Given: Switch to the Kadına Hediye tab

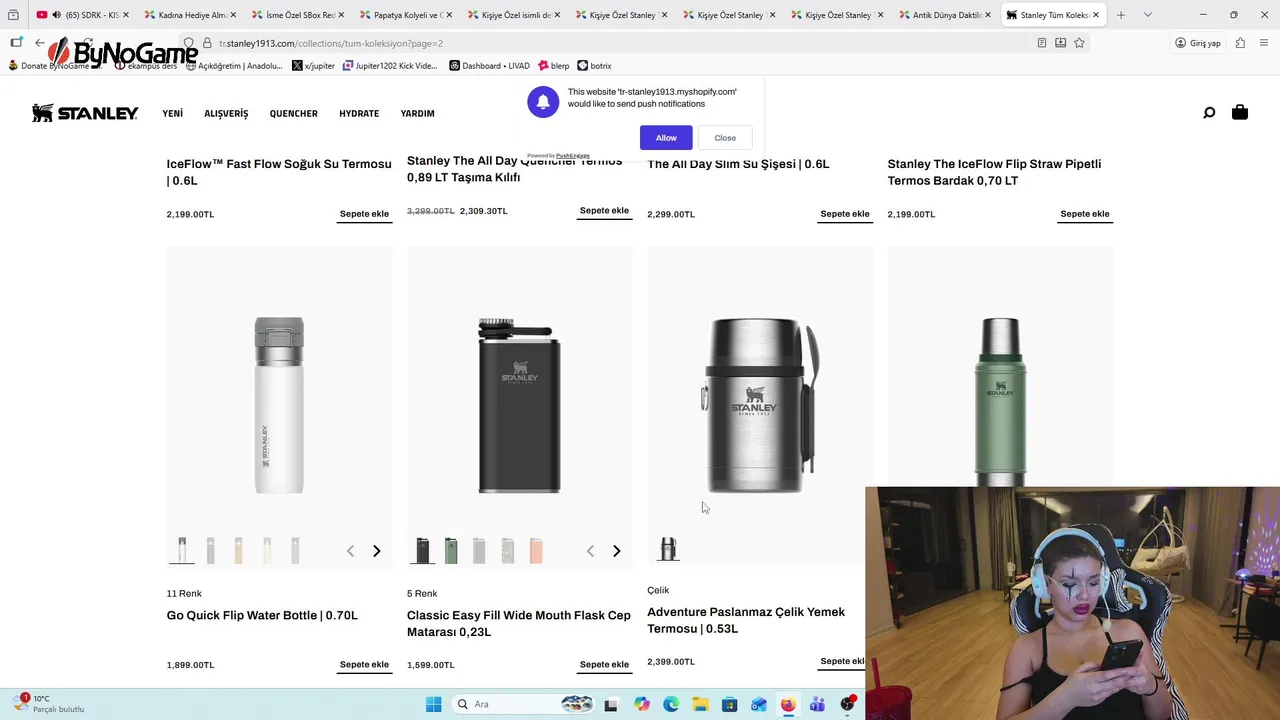Looking at the screenshot, I should click(x=192, y=15).
